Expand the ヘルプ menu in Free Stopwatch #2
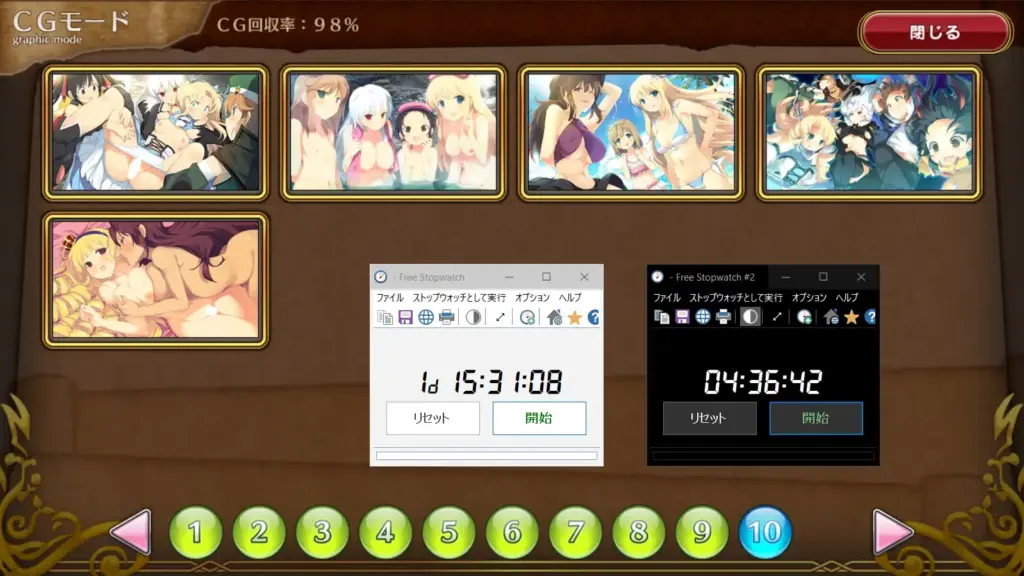This screenshot has height=576, width=1024. (x=846, y=298)
